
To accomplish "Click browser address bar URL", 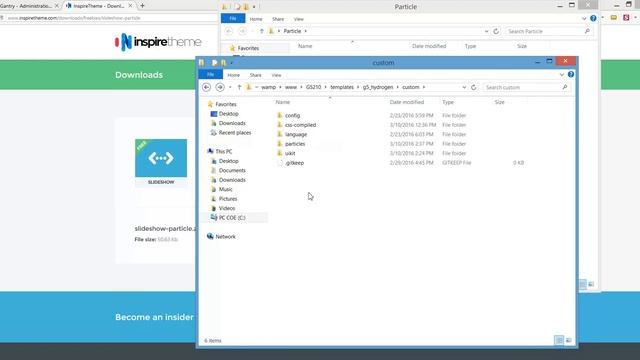I will point(74,18).
